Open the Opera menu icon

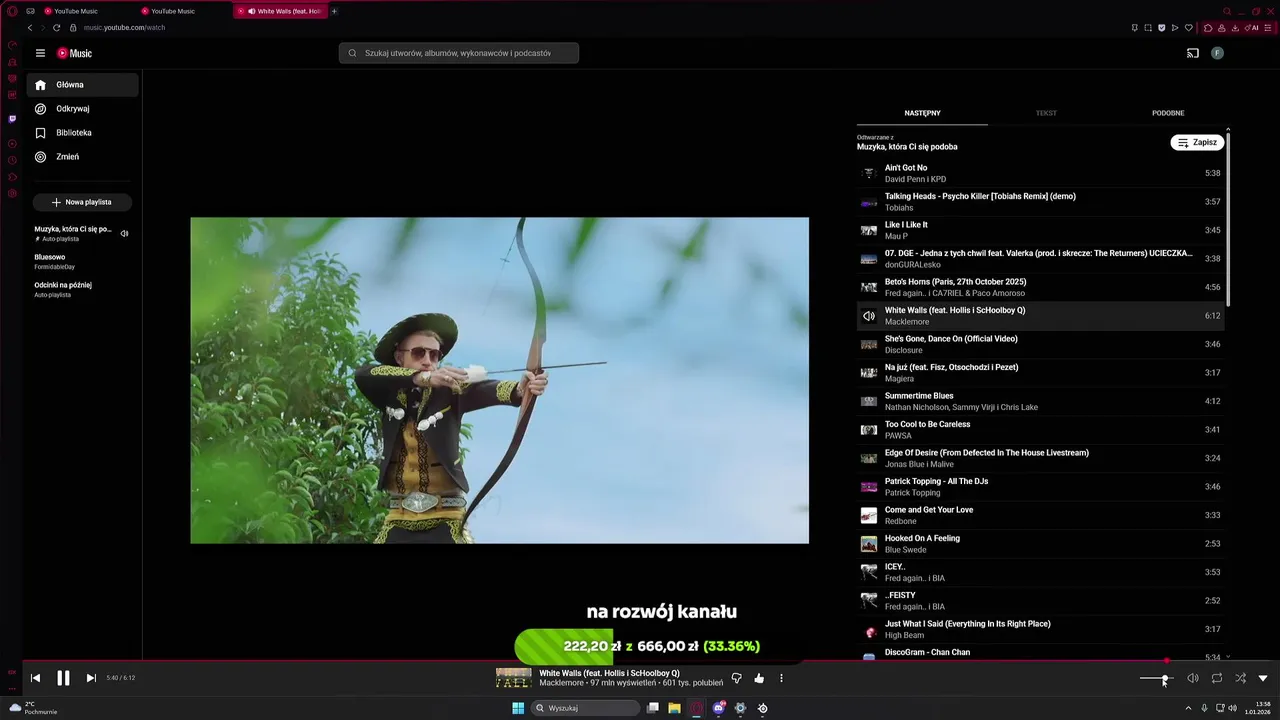[12, 11]
